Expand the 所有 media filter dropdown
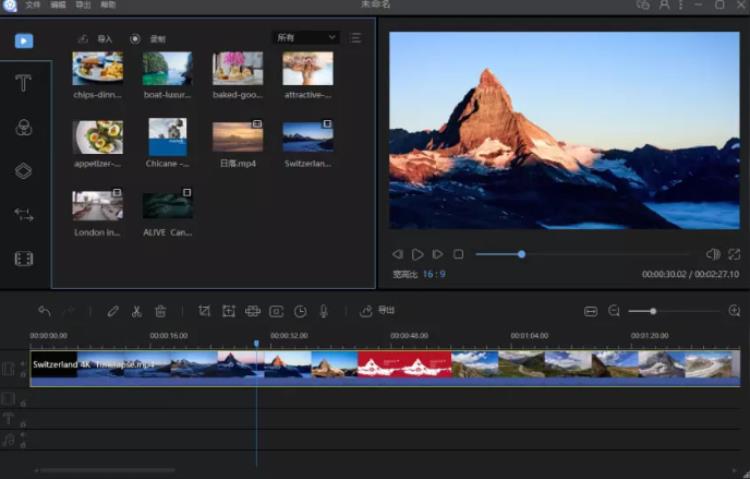 [306, 38]
